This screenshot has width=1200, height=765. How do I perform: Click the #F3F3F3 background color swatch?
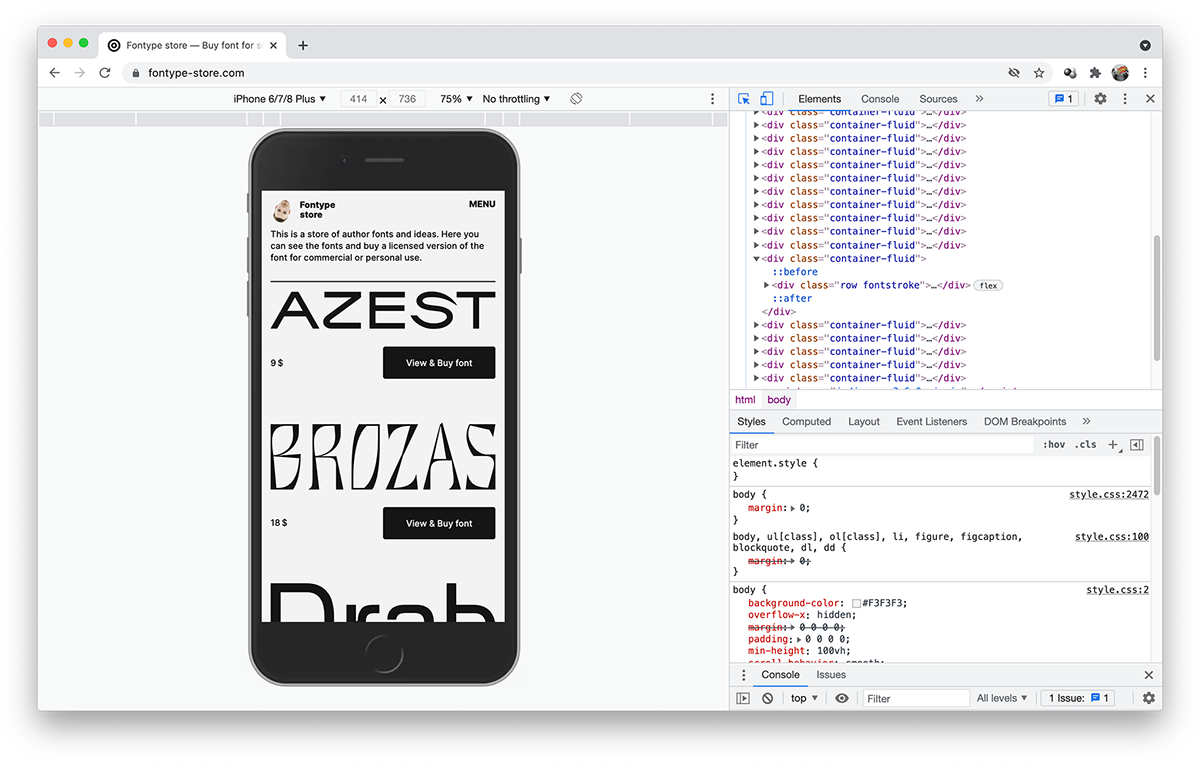click(856, 603)
